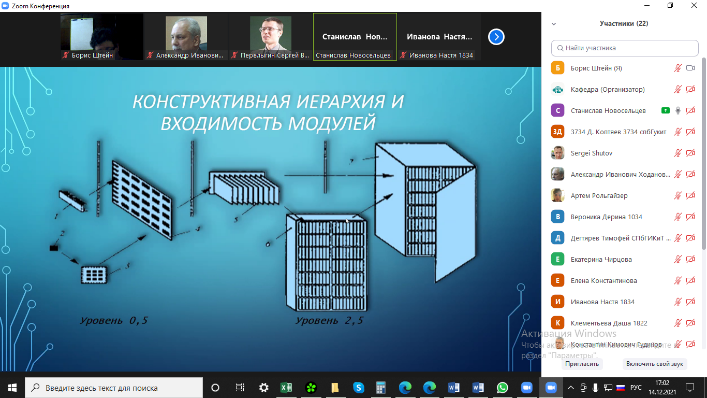The image size is (707, 398).
Task: Select Иванова Настя 1834 participant tile
Action: click(439, 37)
